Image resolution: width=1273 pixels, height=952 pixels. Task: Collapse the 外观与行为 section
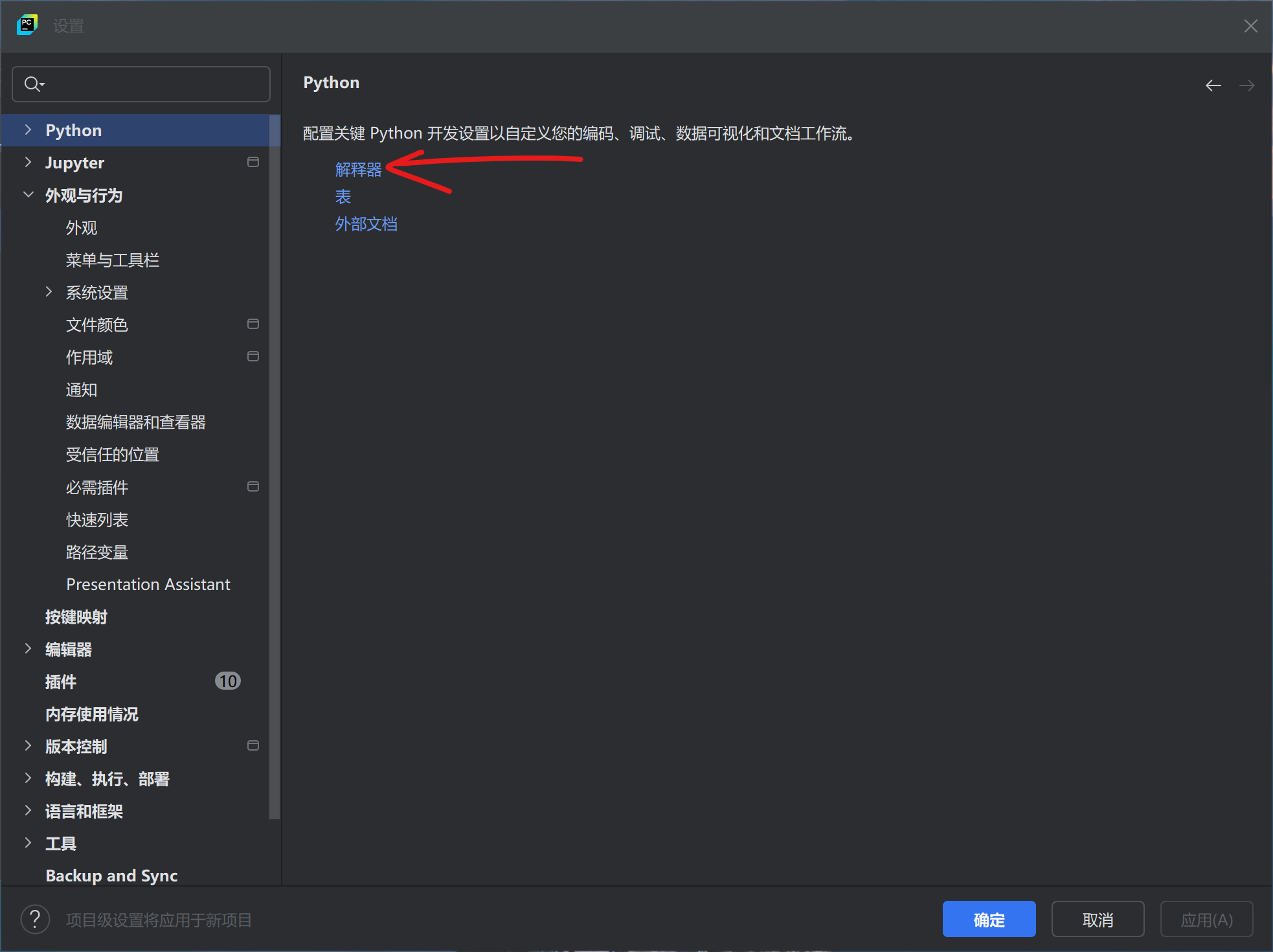pos(28,195)
